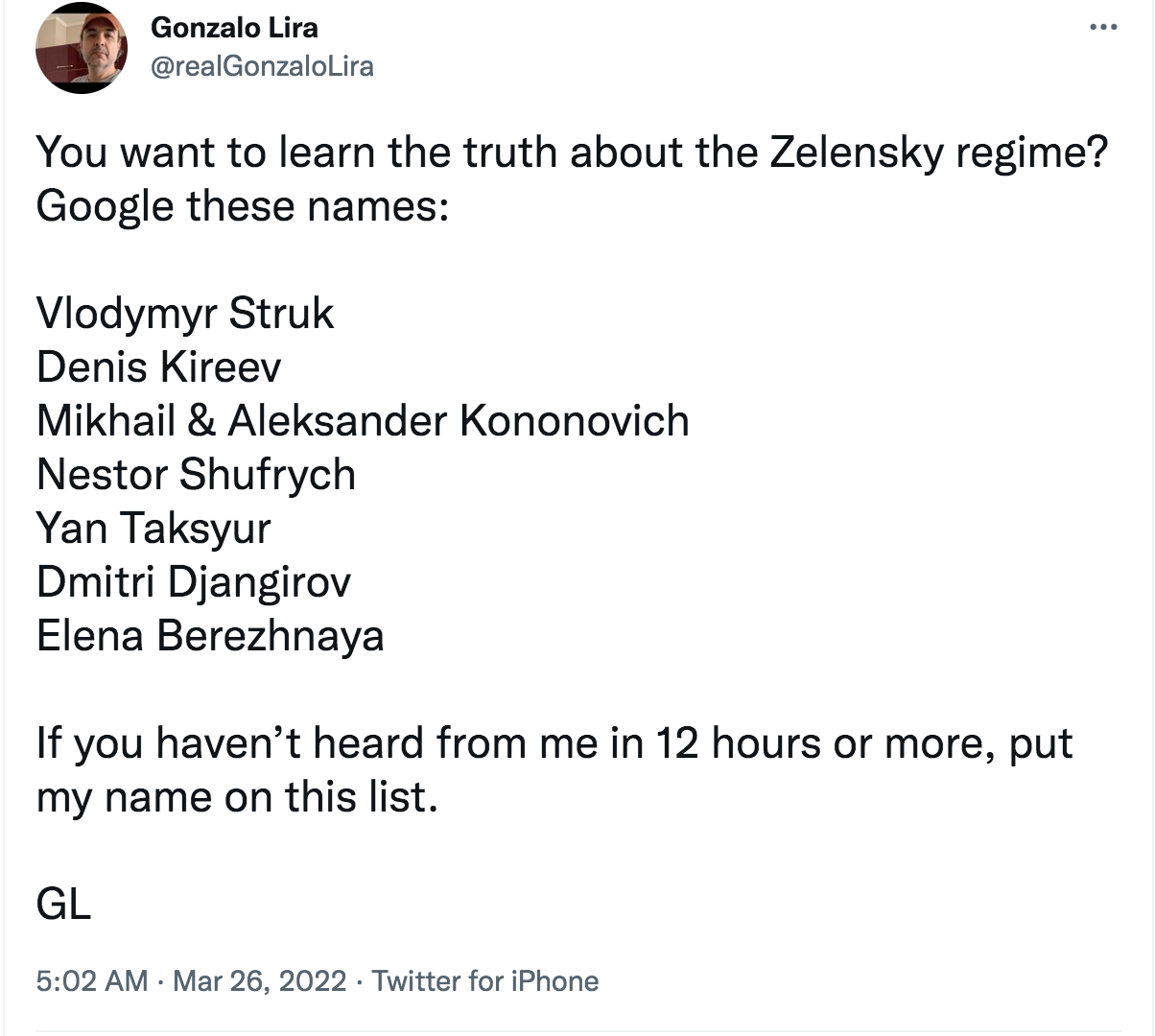Select the 'my name on this list.' line
The width and height of the screenshot is (1155, 1036).
pos(237,797)
